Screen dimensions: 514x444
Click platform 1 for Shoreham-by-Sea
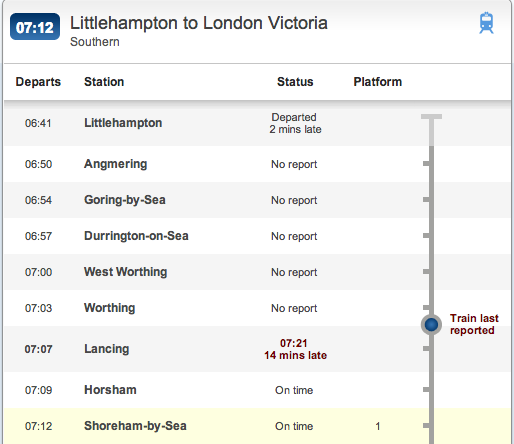[378, 426]
